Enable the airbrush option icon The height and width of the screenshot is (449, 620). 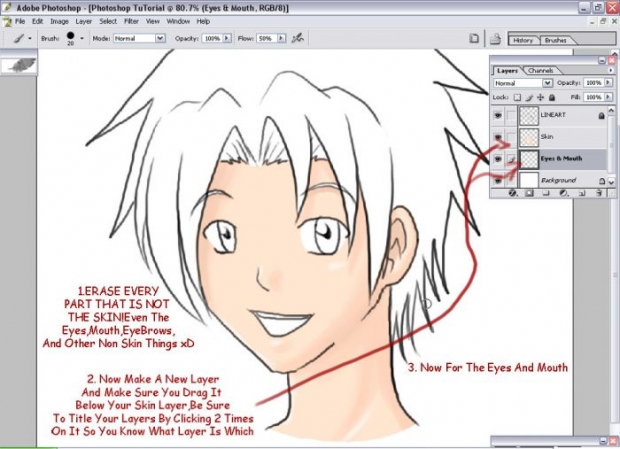(297, 38)
